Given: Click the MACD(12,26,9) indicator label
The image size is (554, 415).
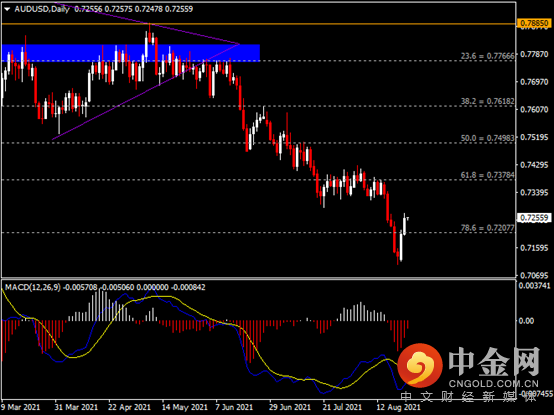Looking at the screenshot, I should point(33,287).
